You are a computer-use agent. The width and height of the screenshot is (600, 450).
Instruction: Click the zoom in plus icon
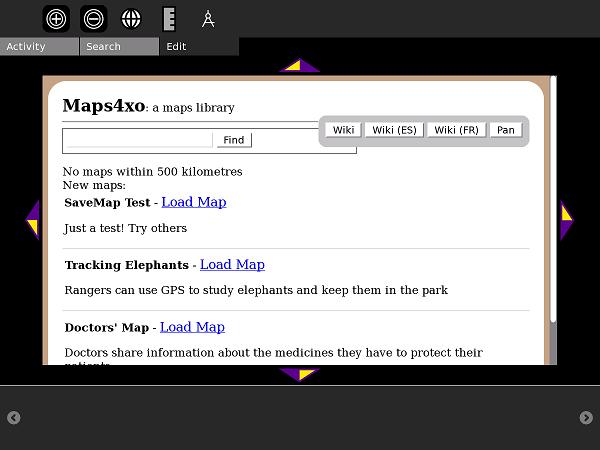coord(57,18)
